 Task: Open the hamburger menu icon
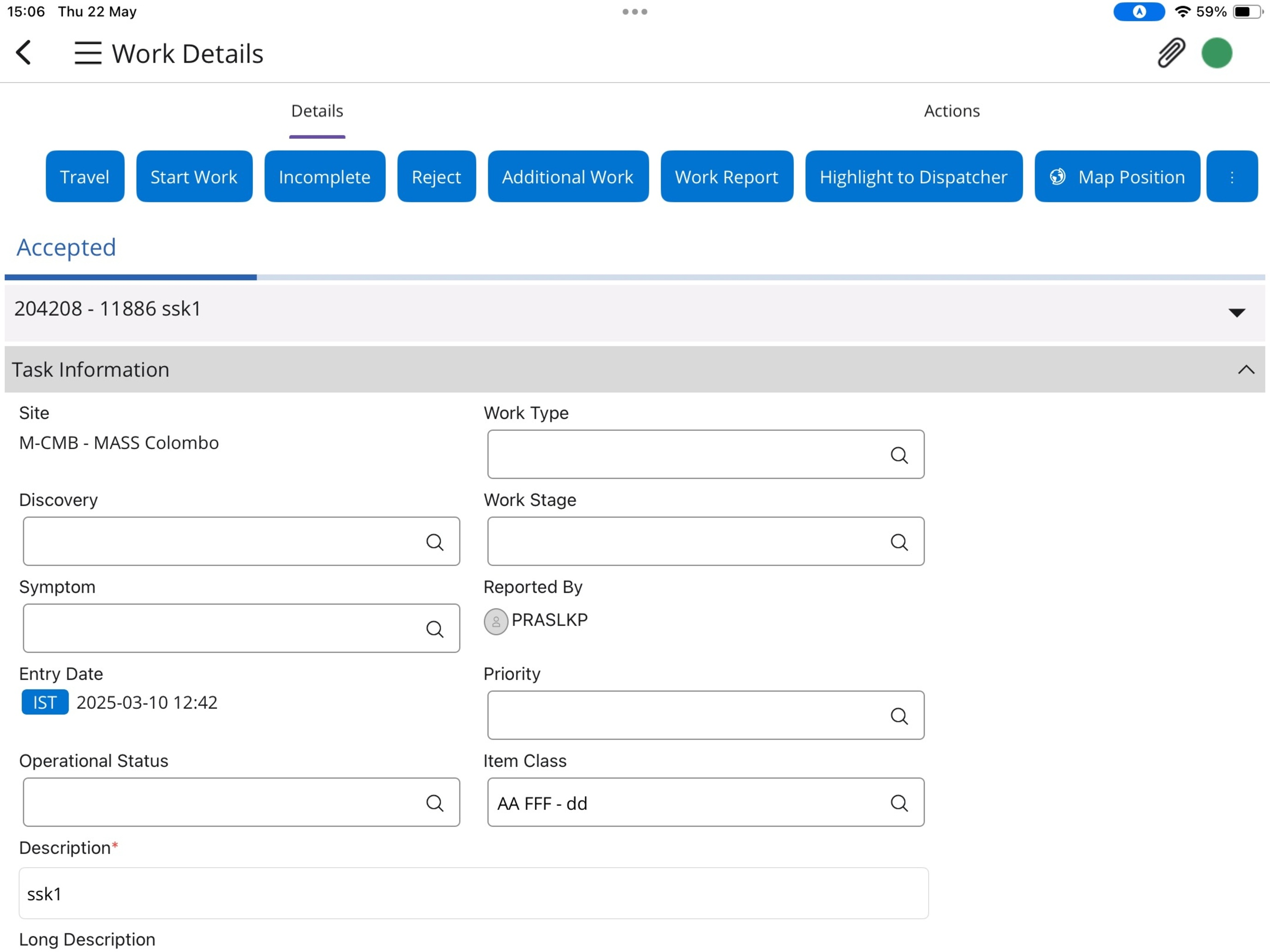pos(87,54)
